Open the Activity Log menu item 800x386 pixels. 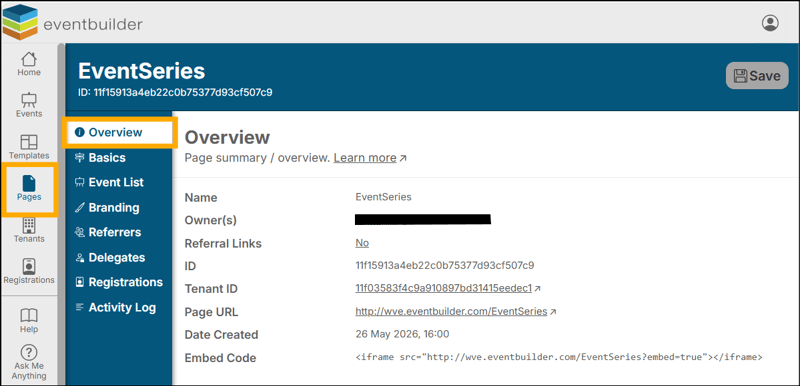[115, 307]
